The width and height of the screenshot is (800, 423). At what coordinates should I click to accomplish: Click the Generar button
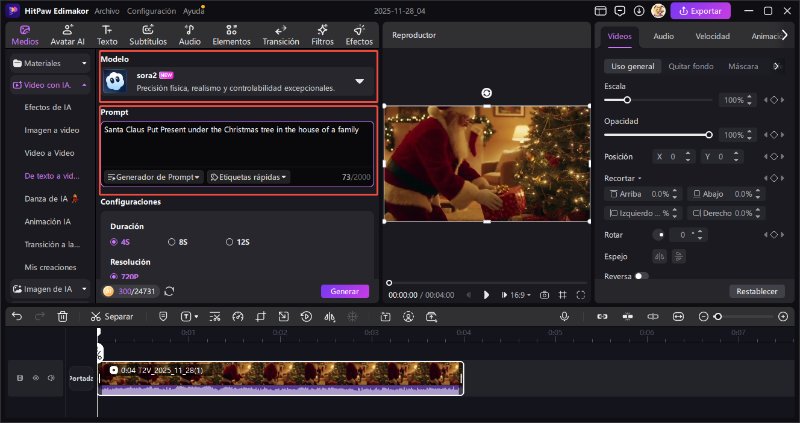(345, 291)
